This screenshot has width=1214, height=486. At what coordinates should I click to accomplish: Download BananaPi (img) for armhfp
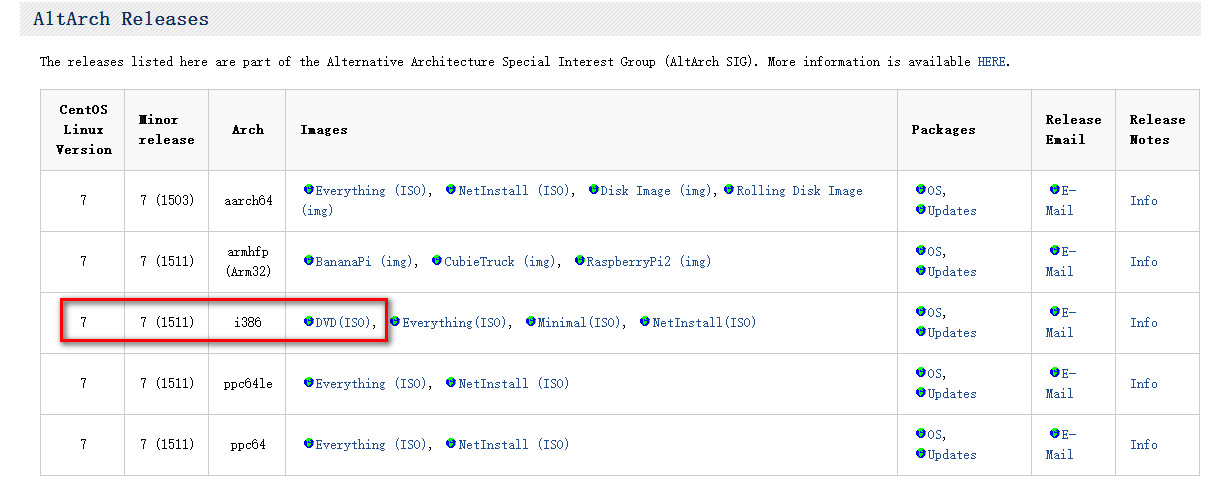[364, 262]
